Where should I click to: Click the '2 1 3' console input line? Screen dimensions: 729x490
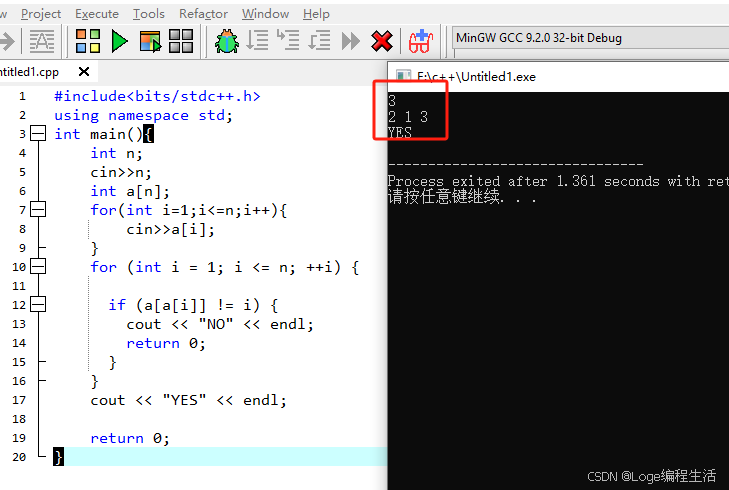coord(408,117)
